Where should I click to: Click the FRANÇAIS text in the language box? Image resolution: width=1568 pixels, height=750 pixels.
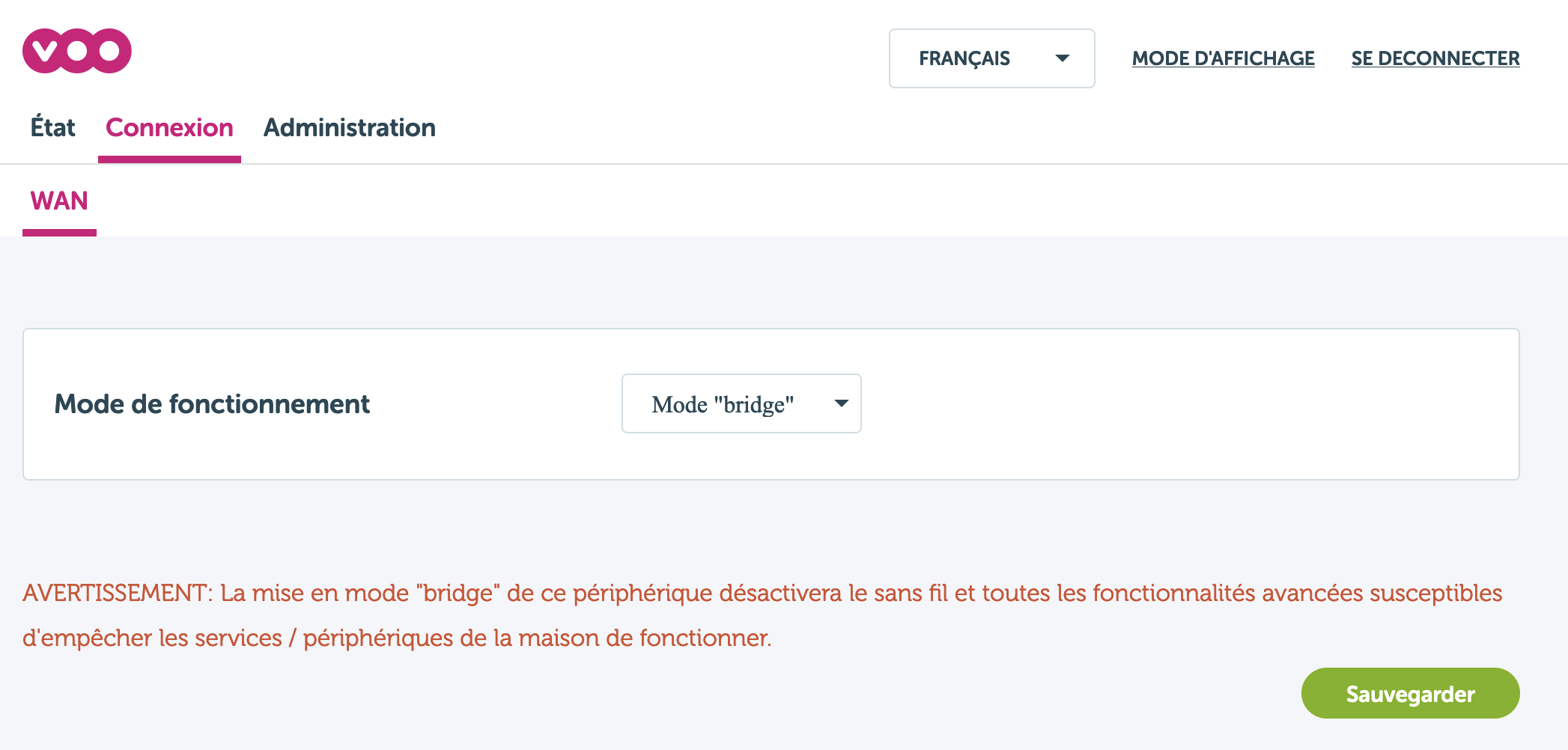pos(964,58)
